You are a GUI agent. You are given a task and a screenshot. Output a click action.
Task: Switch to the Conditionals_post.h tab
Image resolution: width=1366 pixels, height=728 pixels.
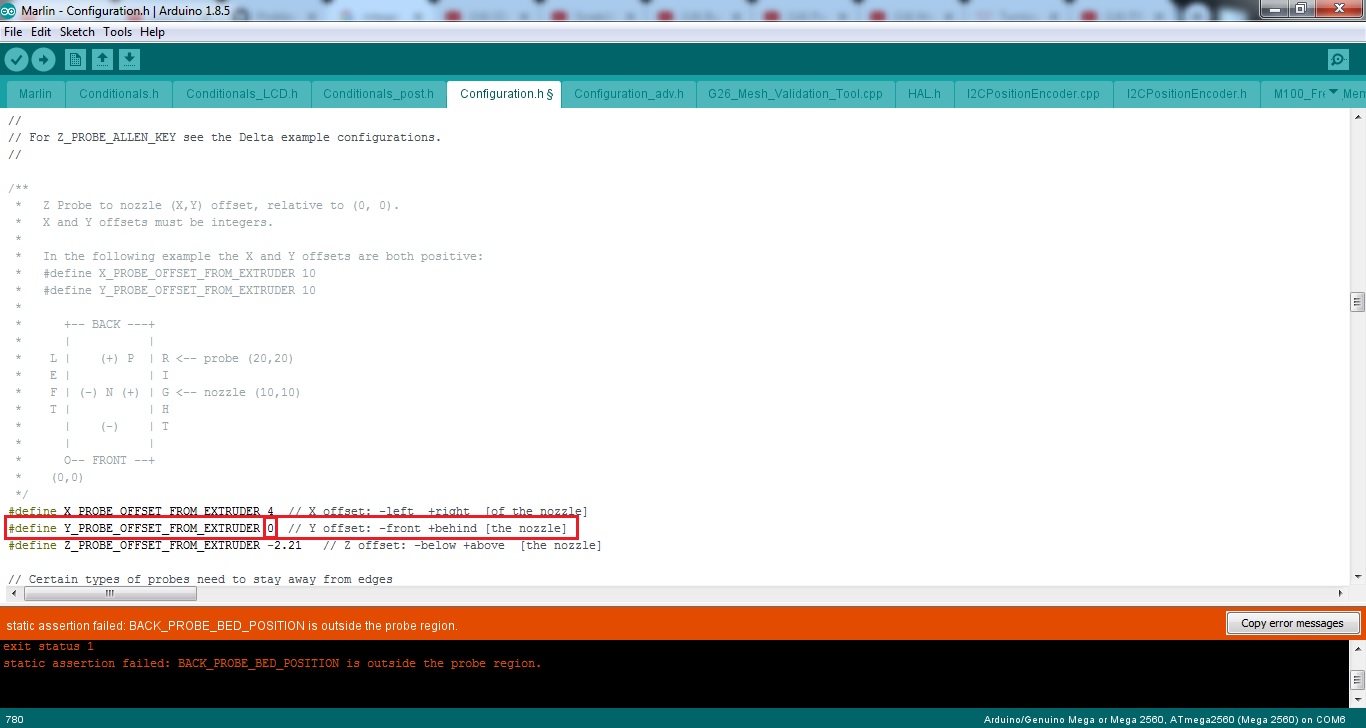pyautogui.click(x=378, y=94)
